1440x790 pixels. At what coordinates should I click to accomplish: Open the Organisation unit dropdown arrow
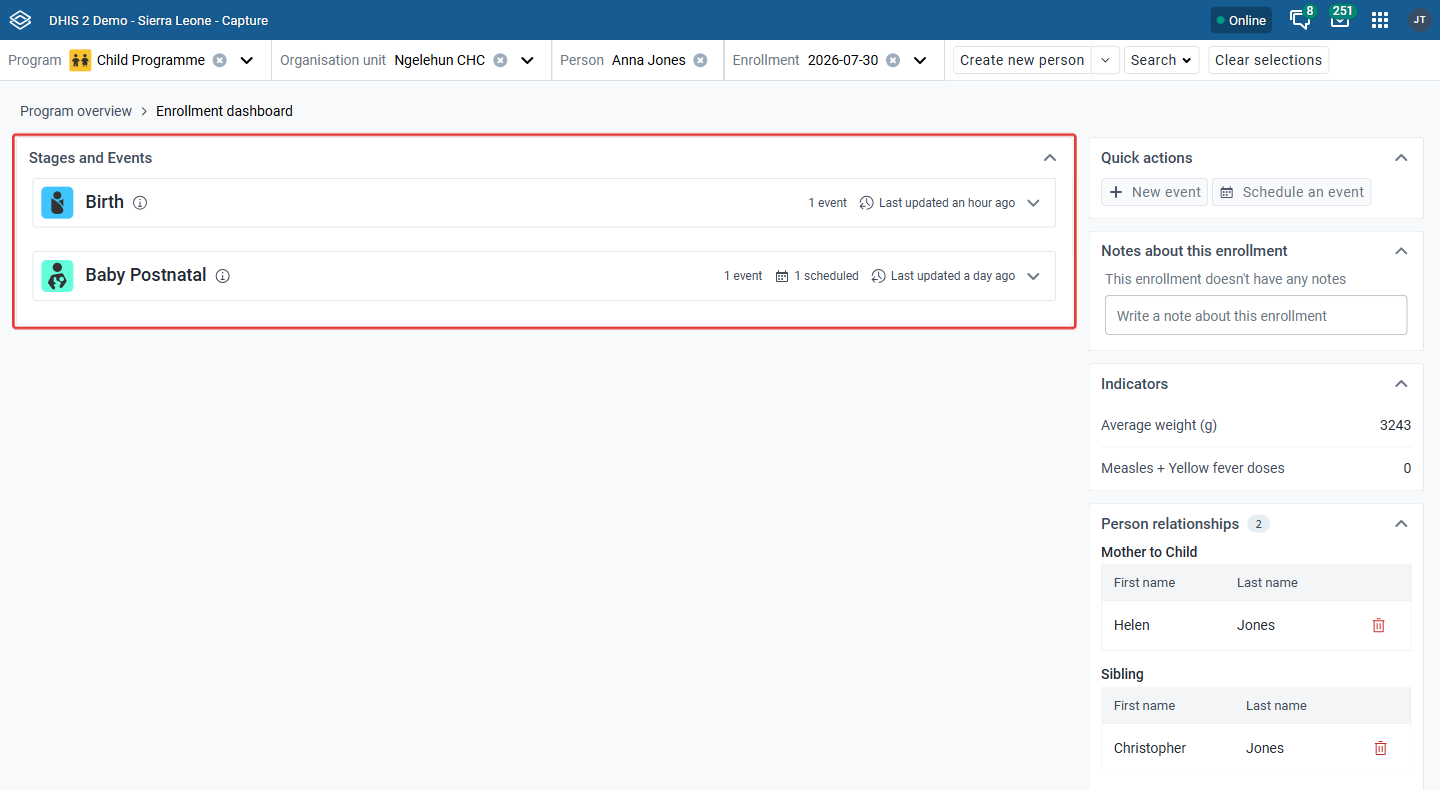(528, 60)
